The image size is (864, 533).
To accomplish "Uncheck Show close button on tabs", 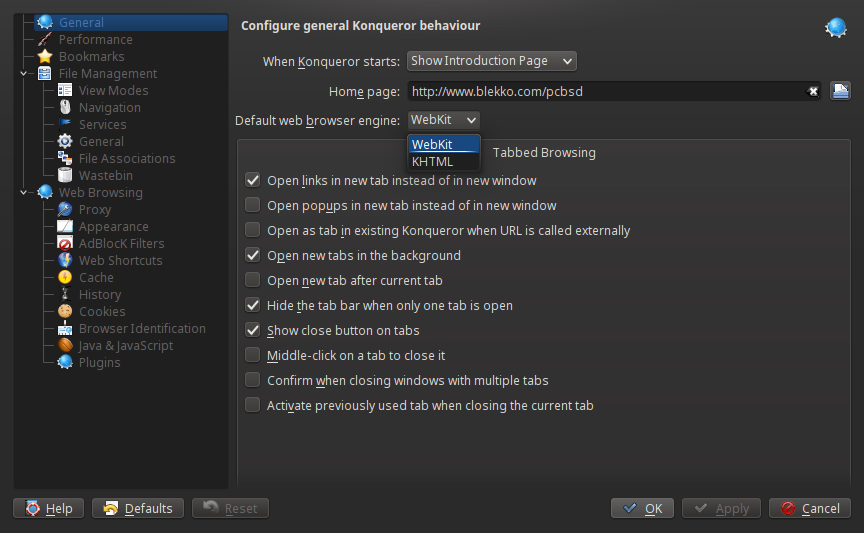I will pos(253,330).
